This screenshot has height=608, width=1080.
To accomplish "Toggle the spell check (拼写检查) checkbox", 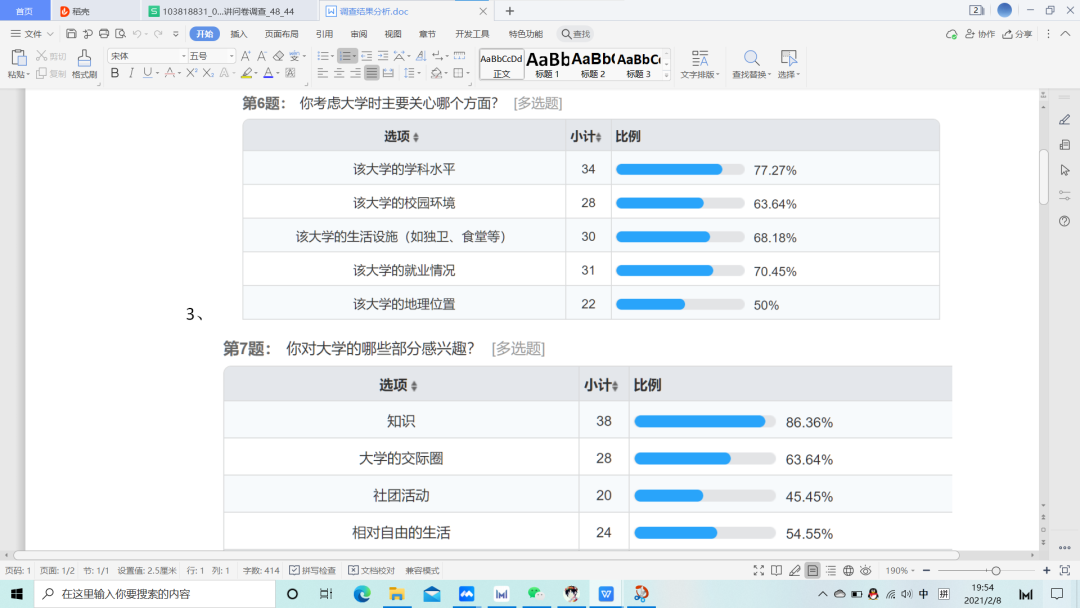I will 294,570.
